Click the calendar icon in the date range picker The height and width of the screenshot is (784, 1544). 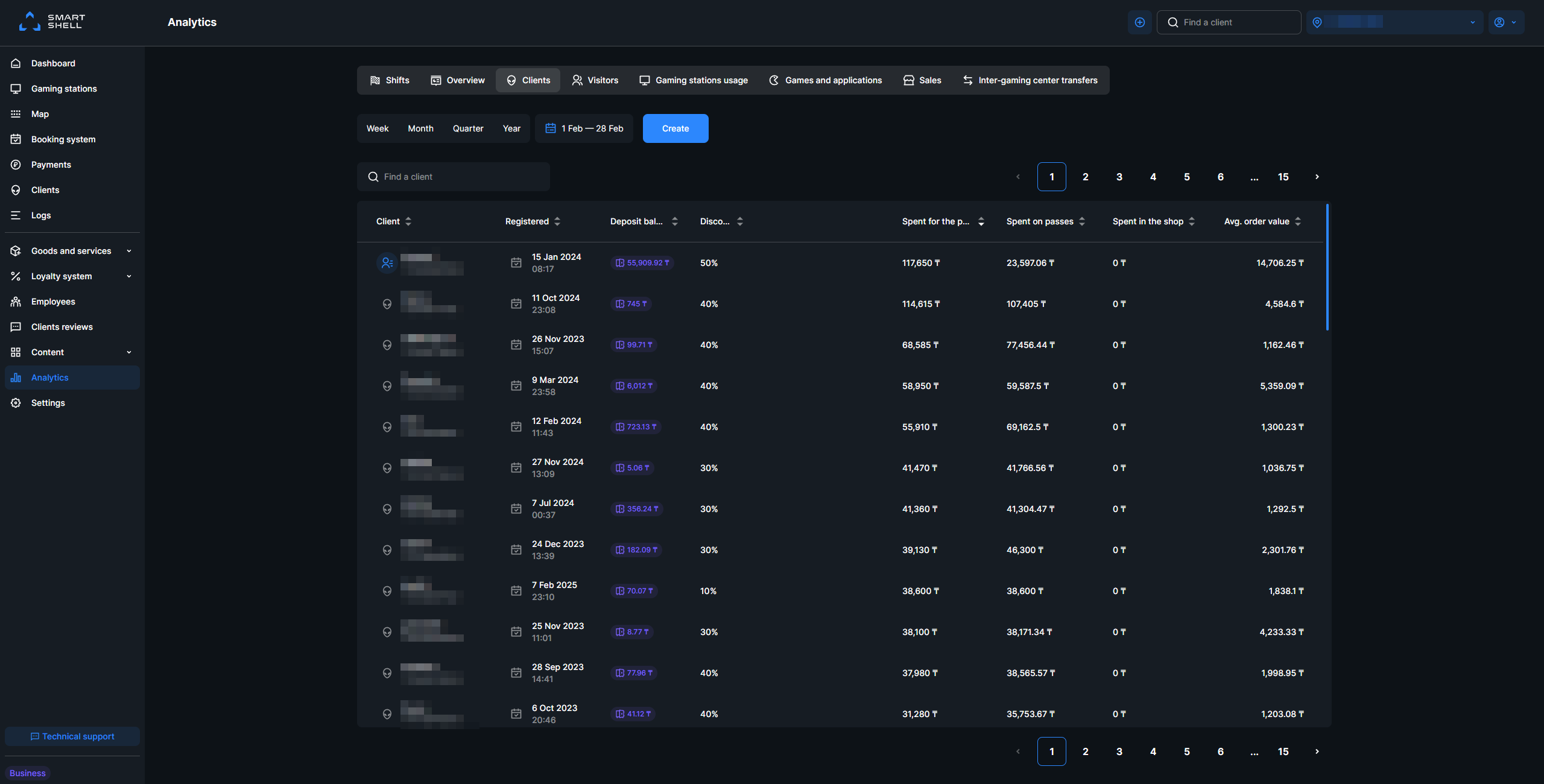pos(551,128)
